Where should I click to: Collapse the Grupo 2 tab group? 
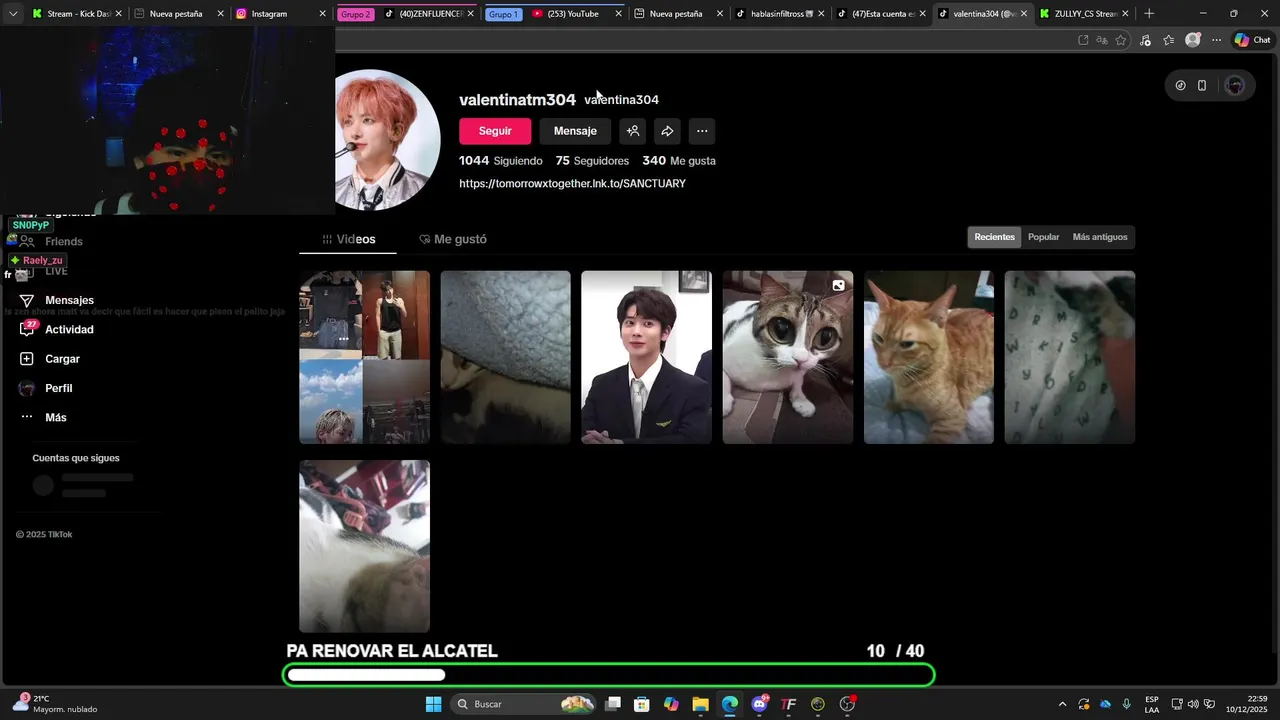pos(355,14)
